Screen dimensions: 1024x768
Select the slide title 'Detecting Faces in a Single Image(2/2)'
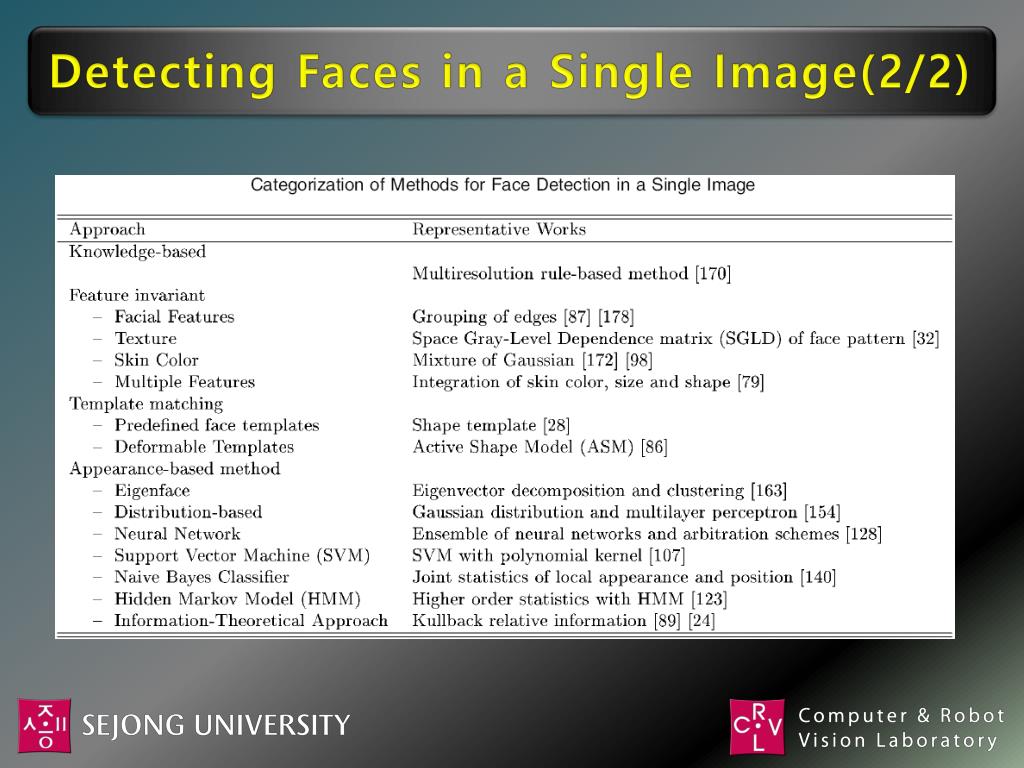pos(509,71)
